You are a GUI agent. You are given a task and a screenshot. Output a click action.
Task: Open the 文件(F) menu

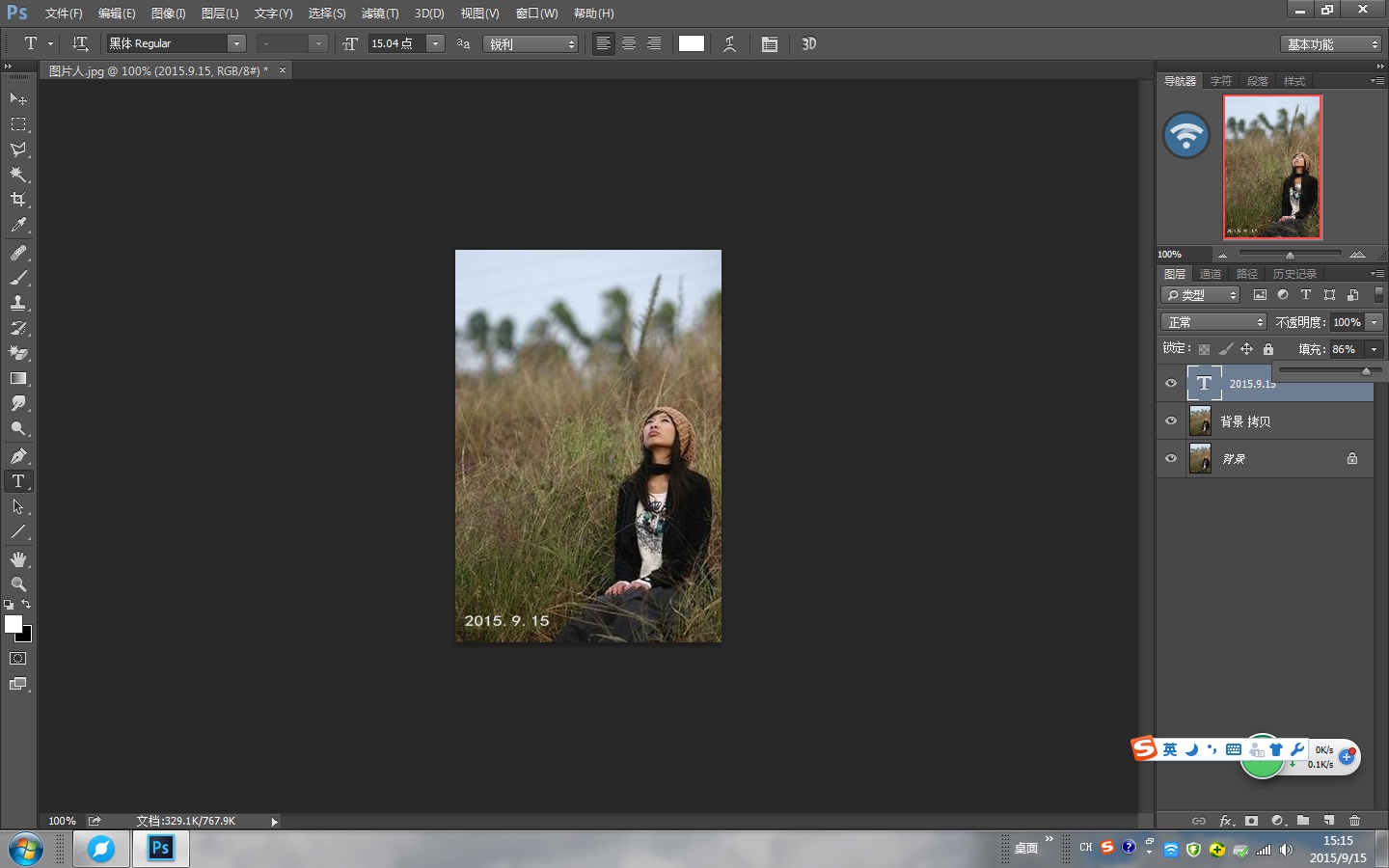coord(64,14)
